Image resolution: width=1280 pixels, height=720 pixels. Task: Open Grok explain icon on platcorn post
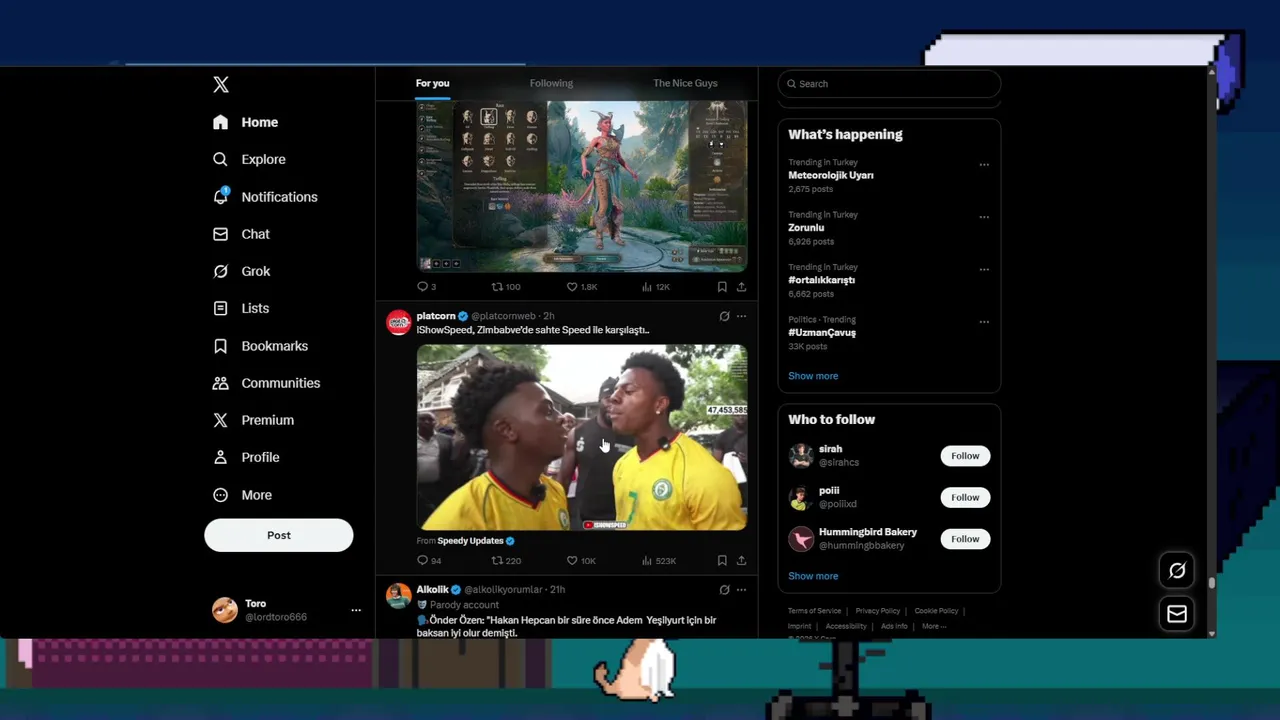click(x=724, y=316)
